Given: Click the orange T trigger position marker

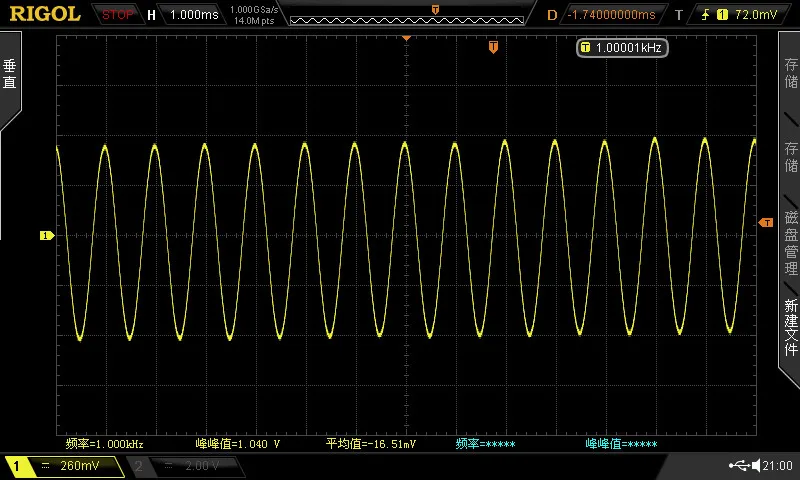Looking at the screenshot, I should click(x=493, y=47).
